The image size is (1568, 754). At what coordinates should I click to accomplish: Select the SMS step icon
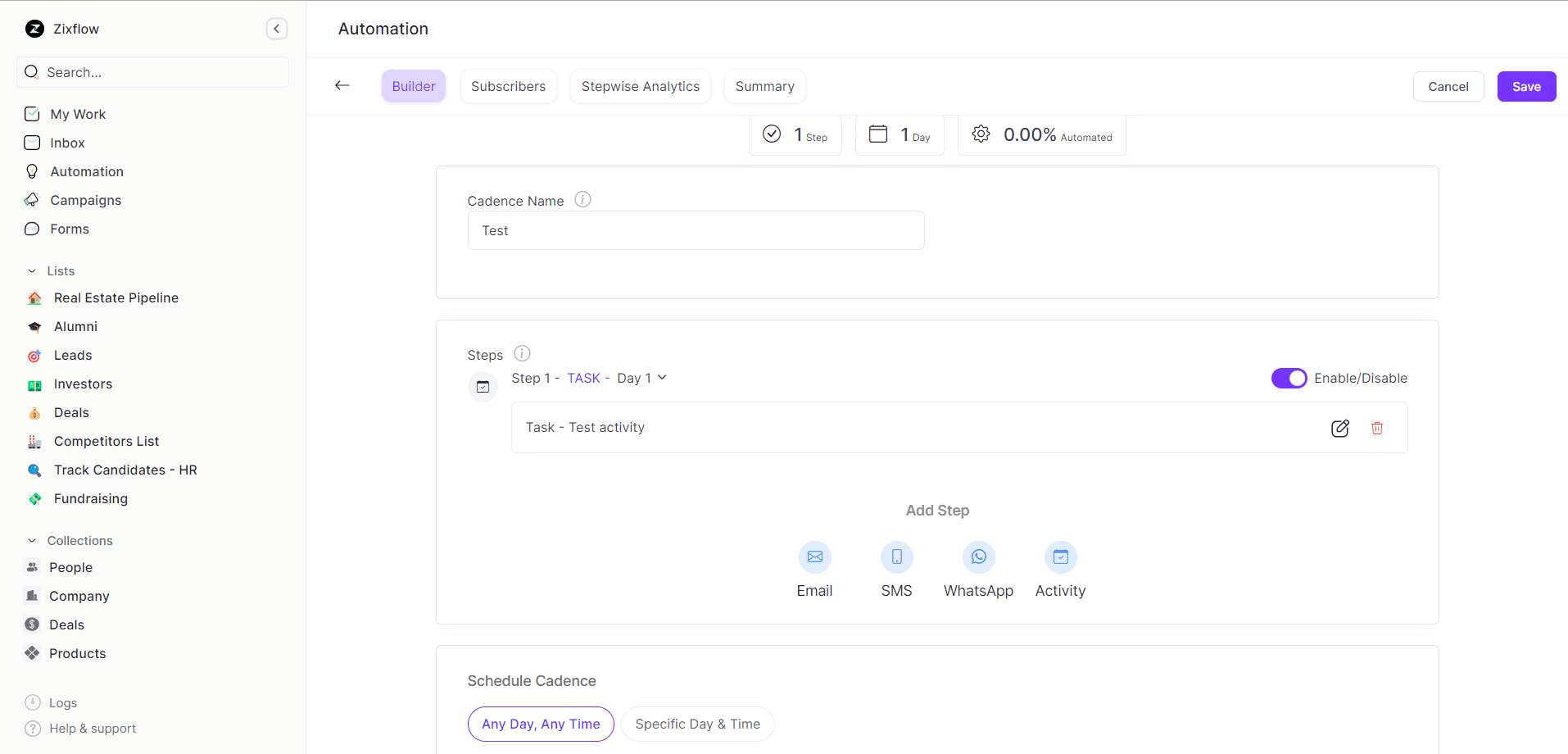coord(896,556)
